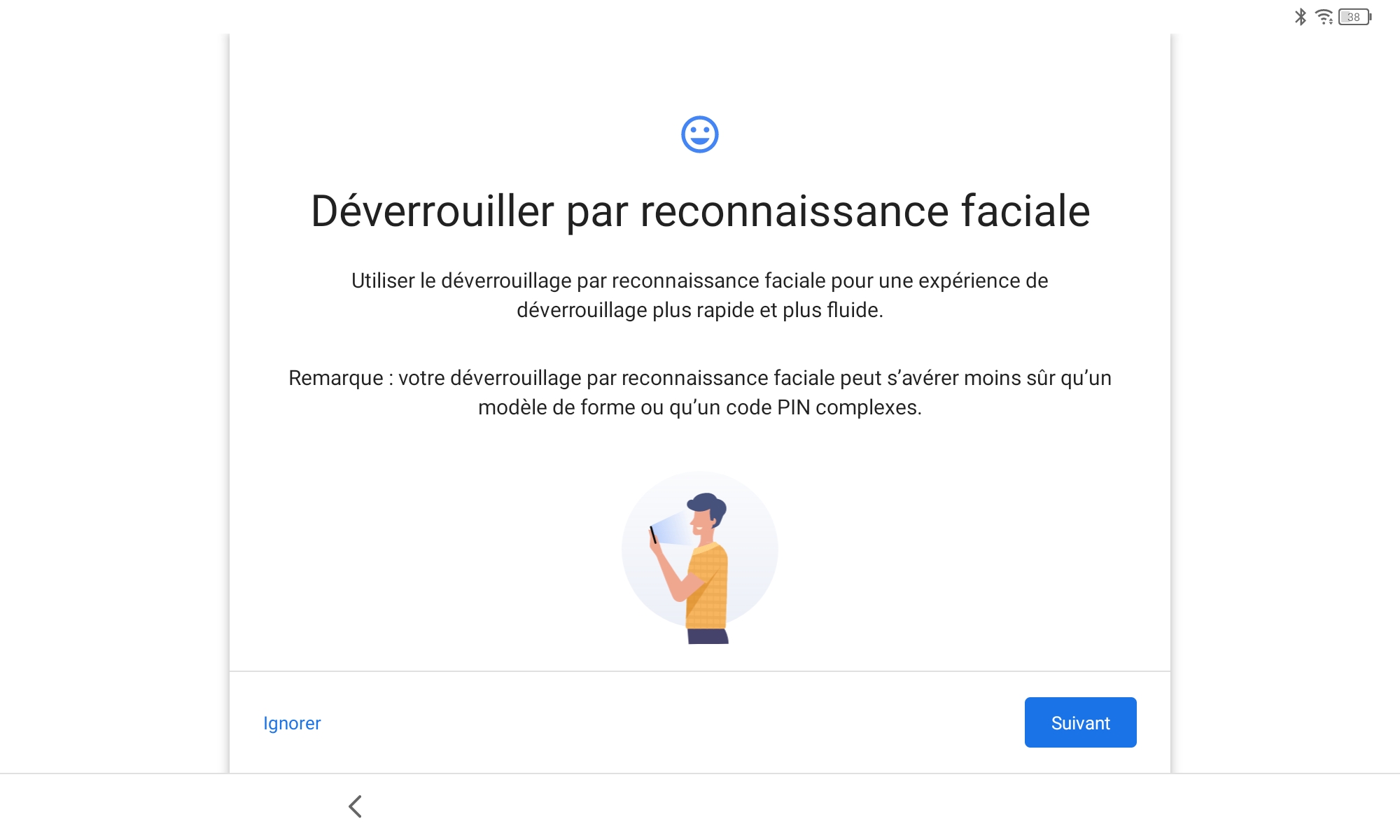1400x840 pixels.
Task: Tap the battery level indicator showing 38
Action: pos(1354,17)
